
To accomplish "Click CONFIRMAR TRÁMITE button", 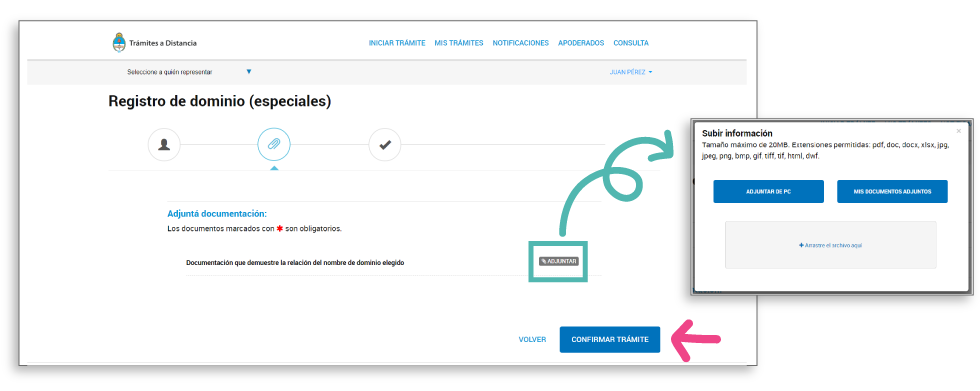I will point(609,340).
